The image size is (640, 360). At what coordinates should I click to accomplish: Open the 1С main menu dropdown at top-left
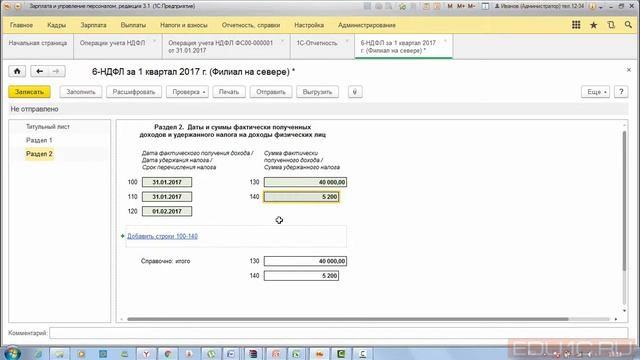(17, 6)
